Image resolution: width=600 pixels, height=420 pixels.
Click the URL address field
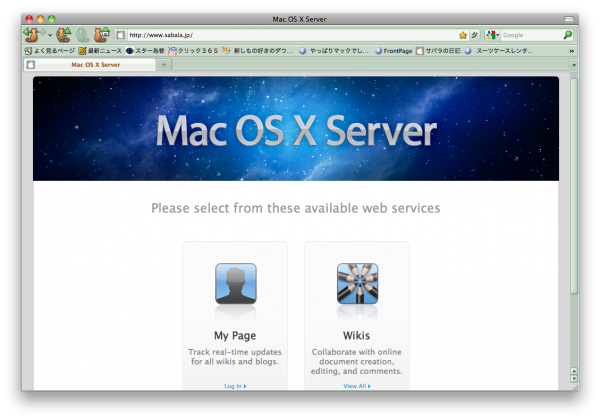292,35
